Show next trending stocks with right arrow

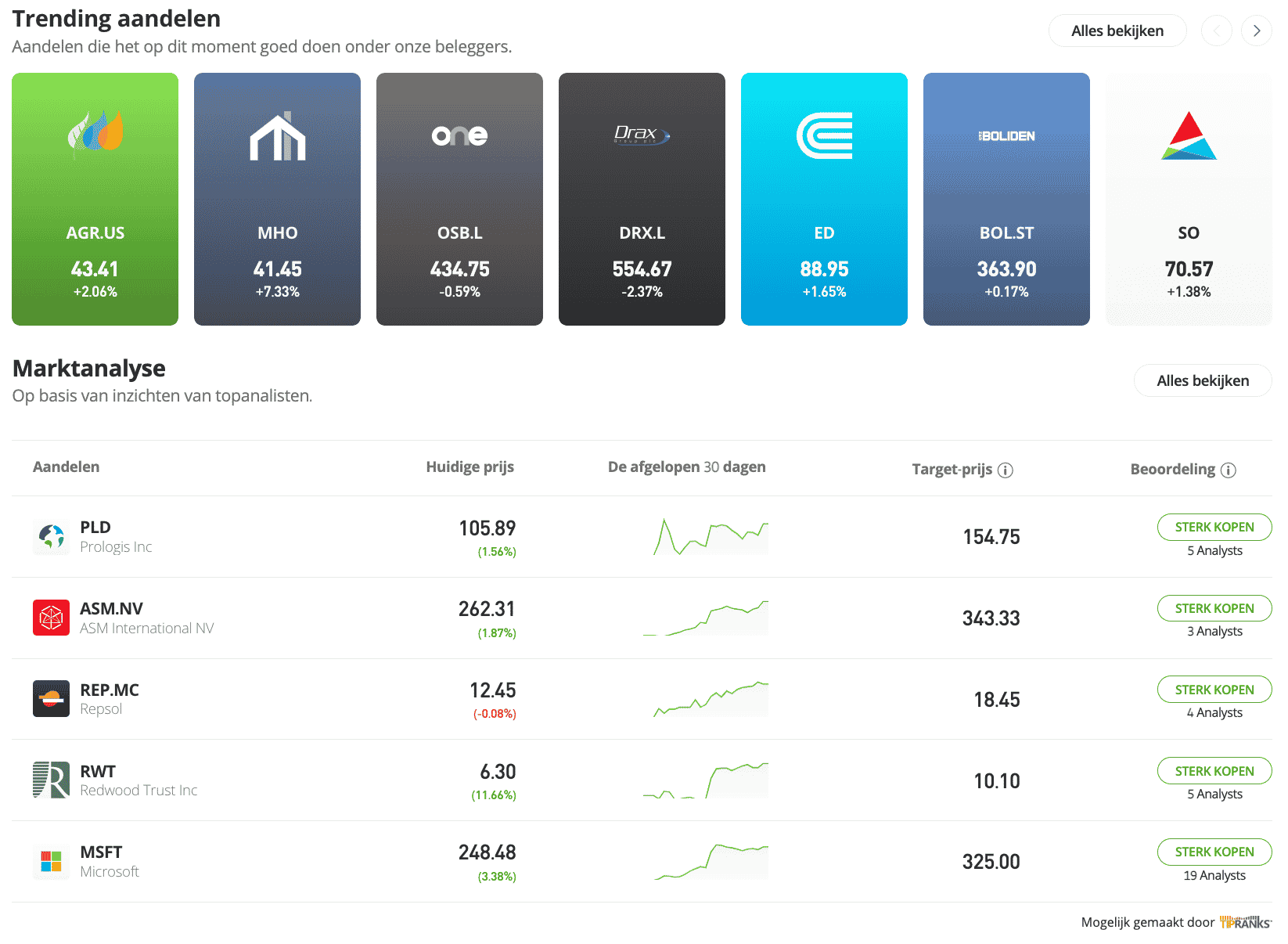coord(1257,31)
